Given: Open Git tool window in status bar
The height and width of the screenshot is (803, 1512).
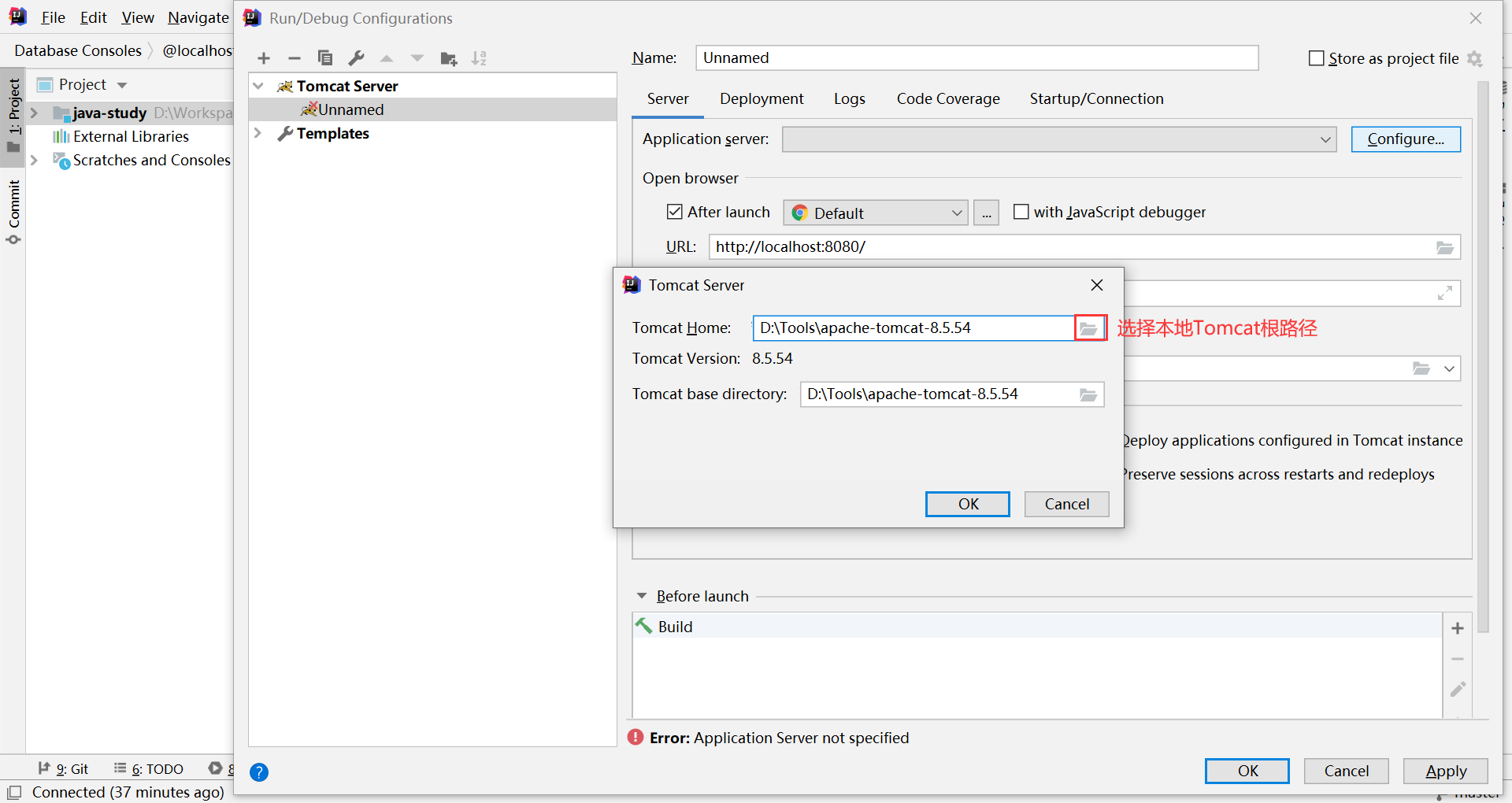Looking at the screenshot, I should click(x=64, y=769).
